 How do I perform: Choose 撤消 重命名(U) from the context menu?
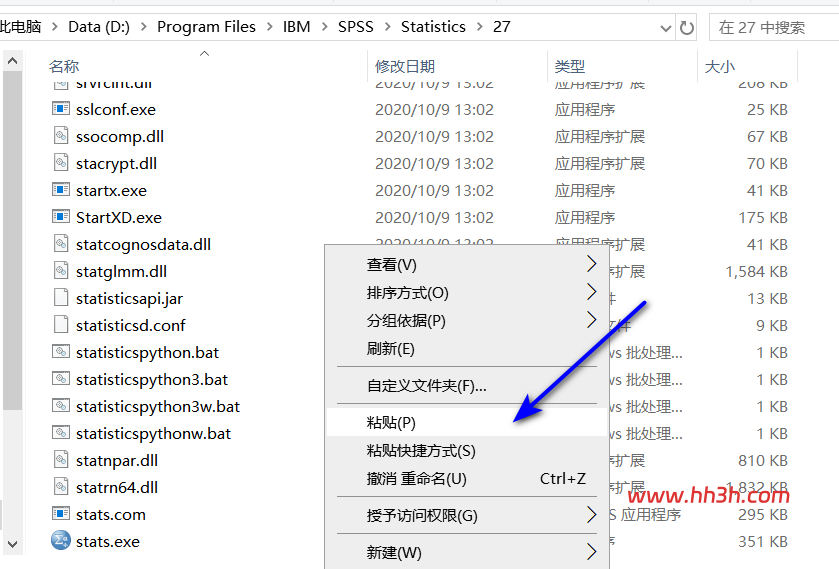click(466, 479)
